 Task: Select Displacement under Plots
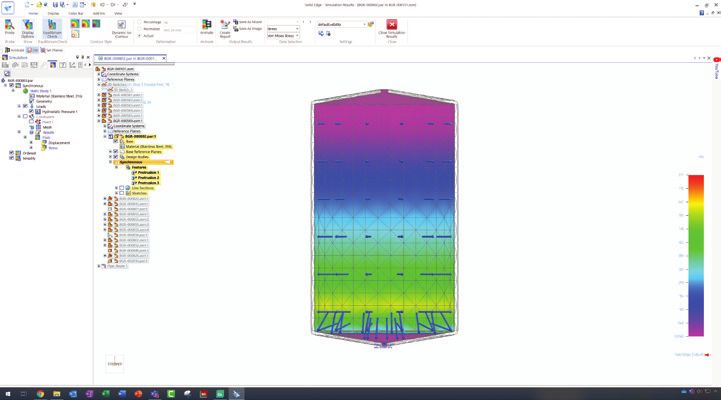point(59,143)
